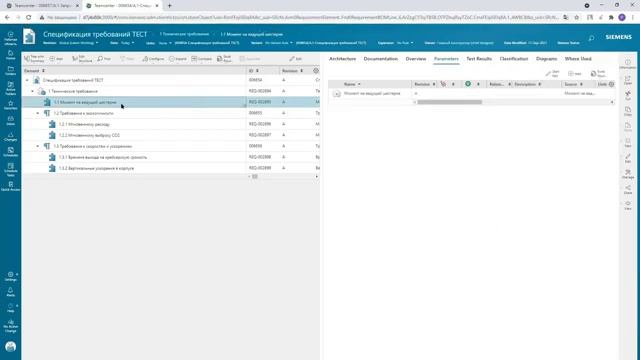Switch to the Classification tab
The image size is (640, 360).
coord(514,59)
